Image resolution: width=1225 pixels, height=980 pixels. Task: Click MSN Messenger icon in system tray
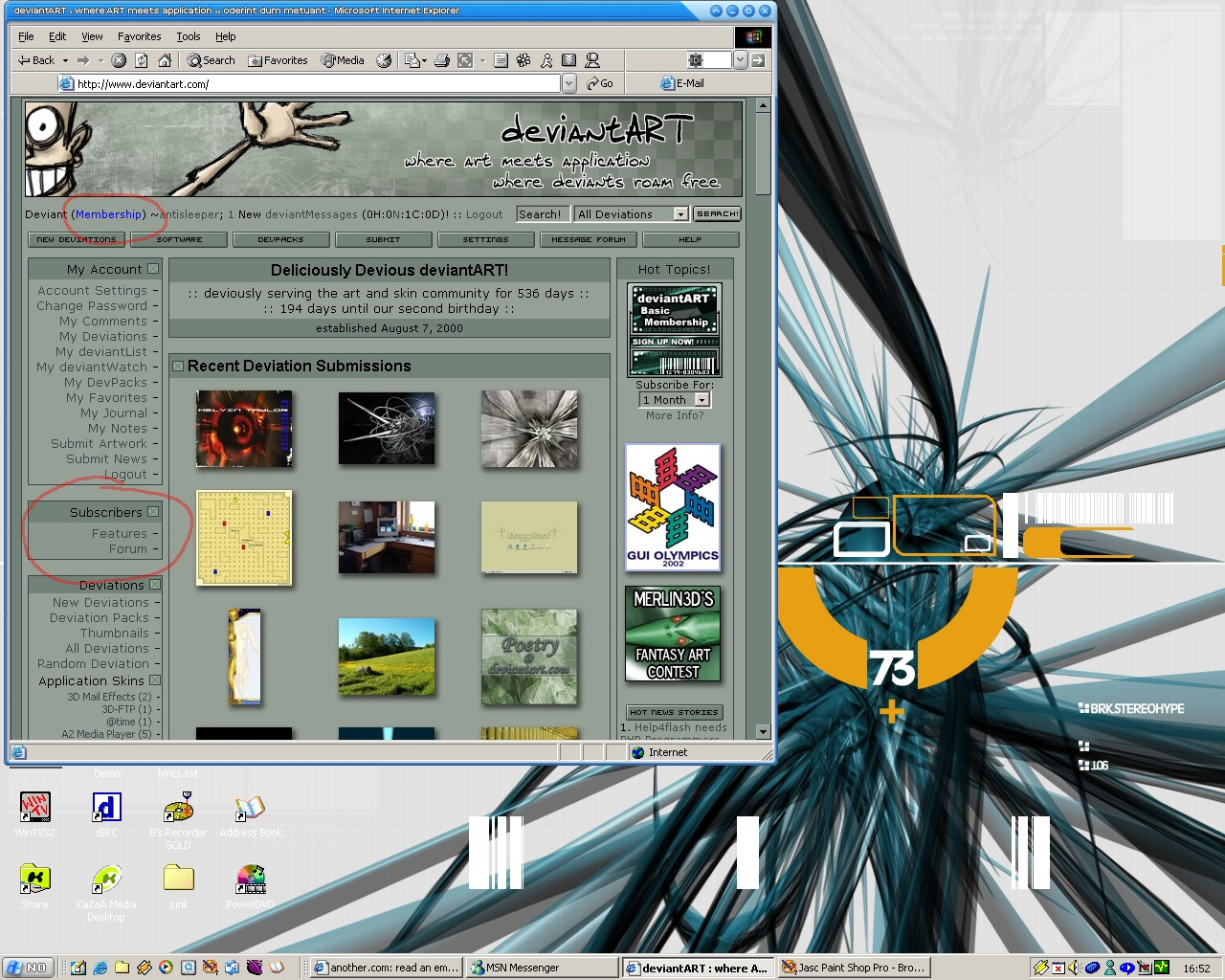tap(1109, 968)
